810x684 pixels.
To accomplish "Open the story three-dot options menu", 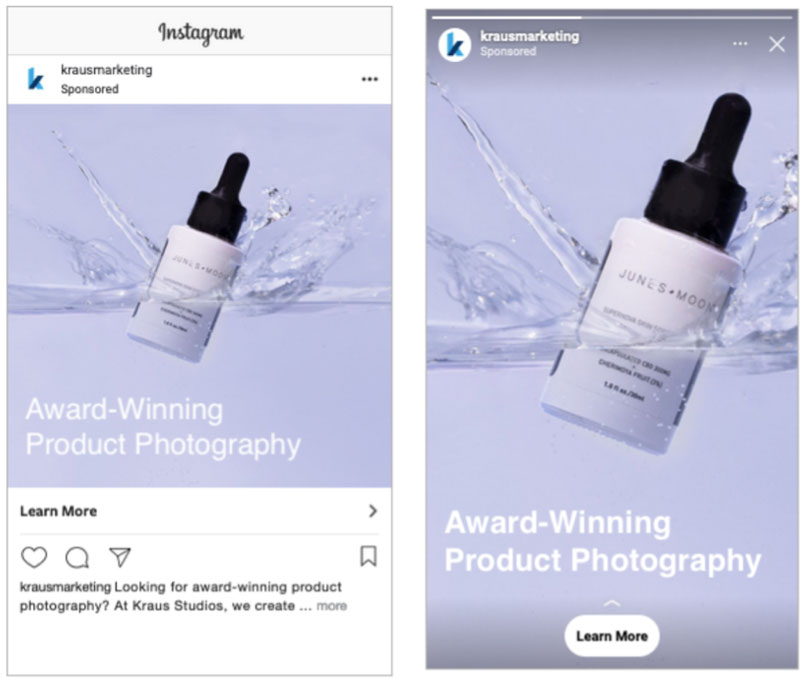I will coord(740,44).
